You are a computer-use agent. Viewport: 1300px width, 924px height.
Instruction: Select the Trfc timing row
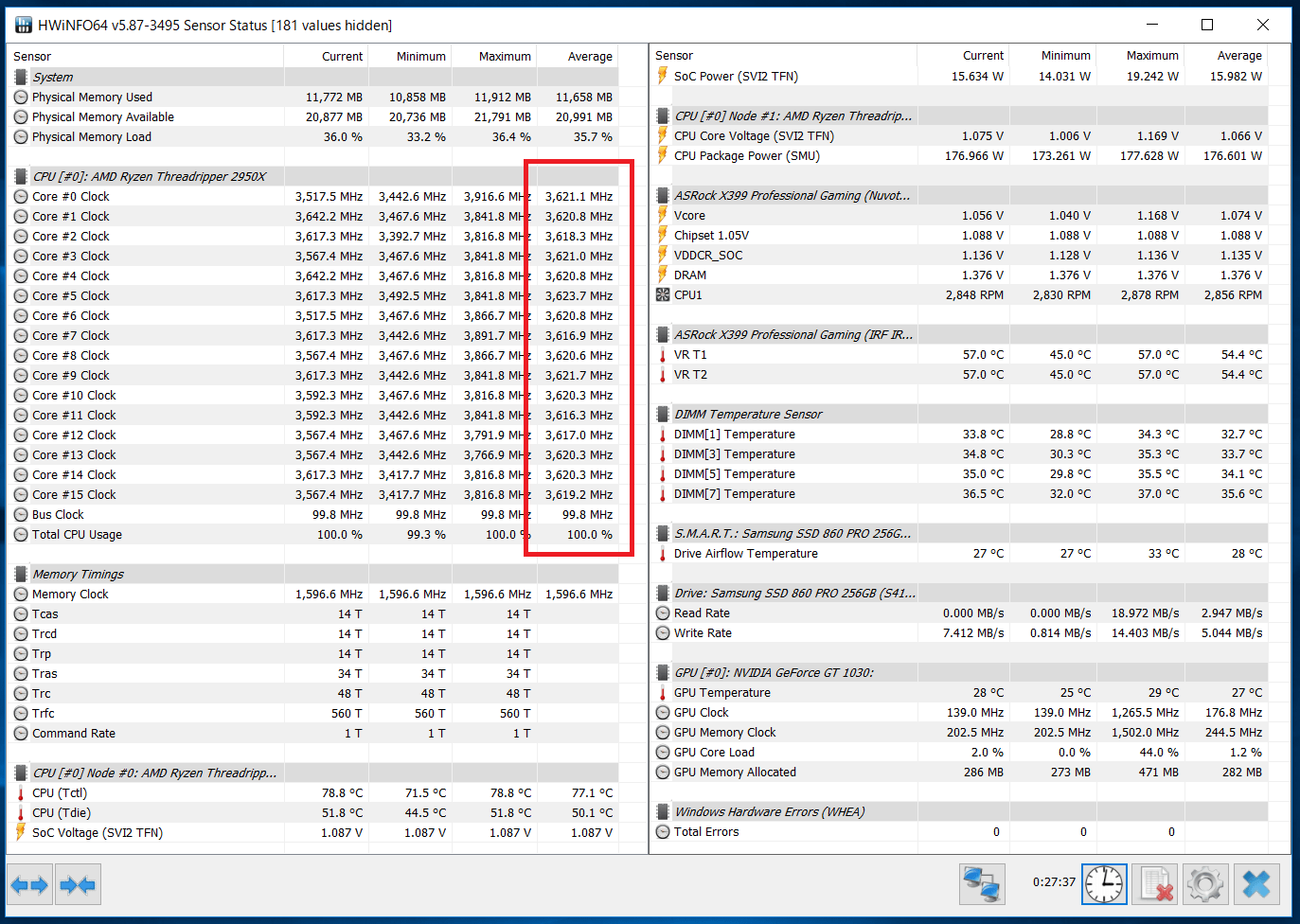(314, 713)
